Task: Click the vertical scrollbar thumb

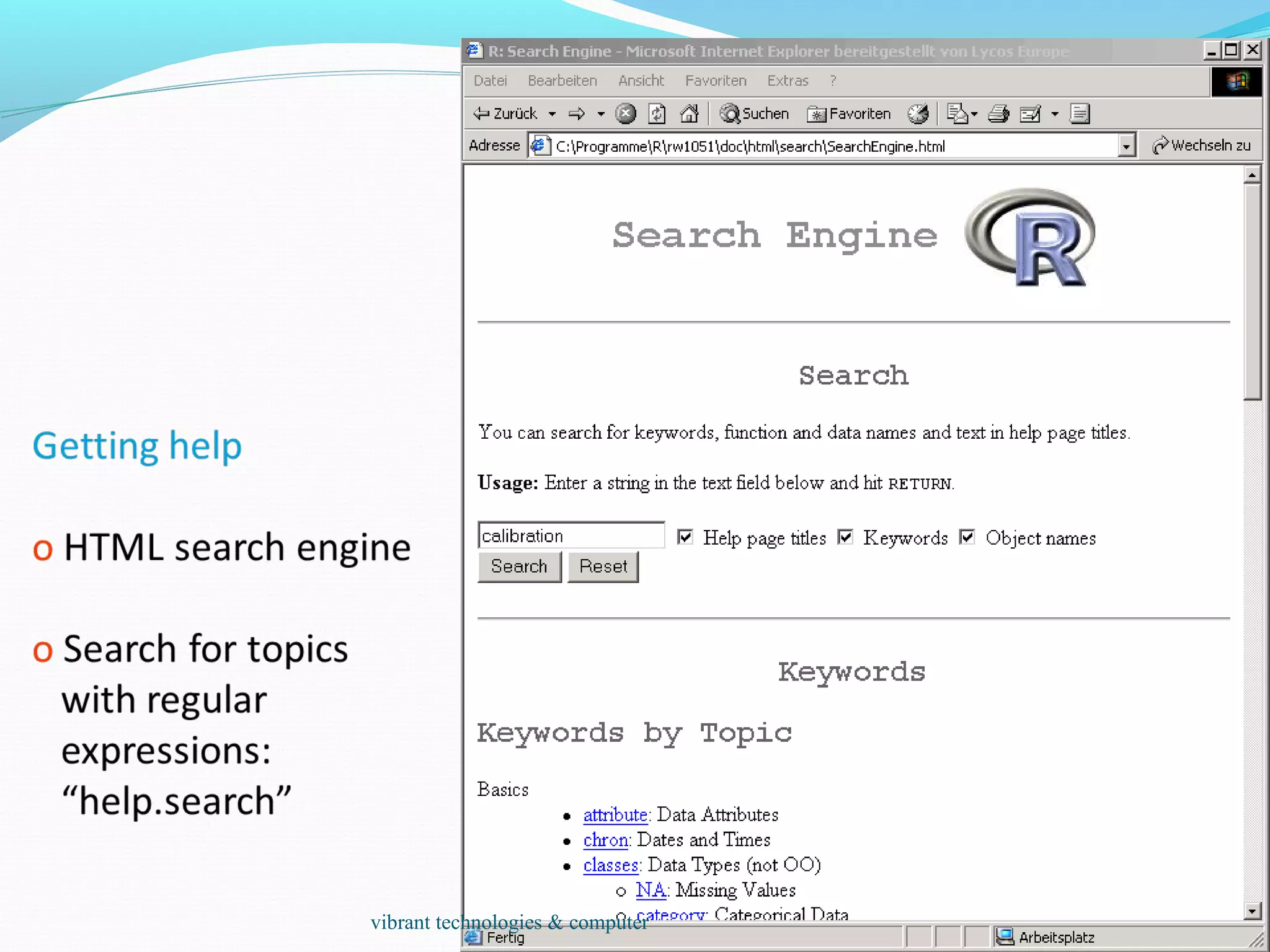Action: pyautogui.click(x=1252, y=291)
